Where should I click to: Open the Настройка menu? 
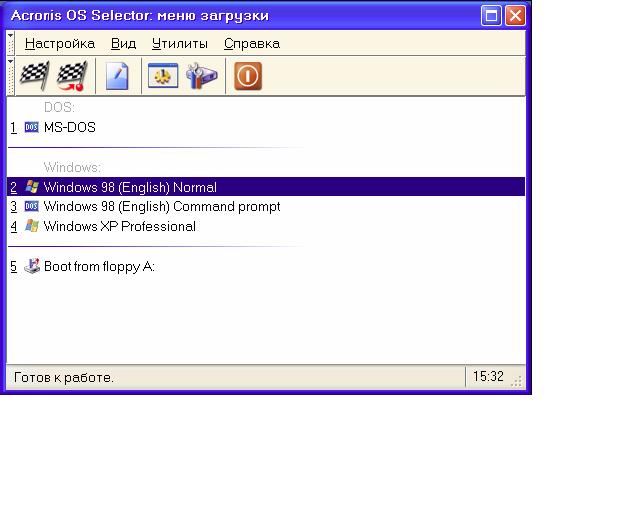tap(60, 43)
